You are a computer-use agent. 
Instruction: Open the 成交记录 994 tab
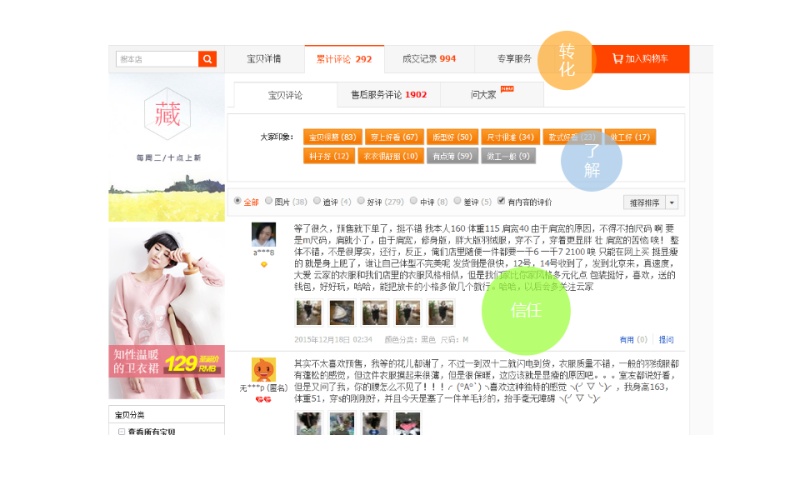[429, 59]
